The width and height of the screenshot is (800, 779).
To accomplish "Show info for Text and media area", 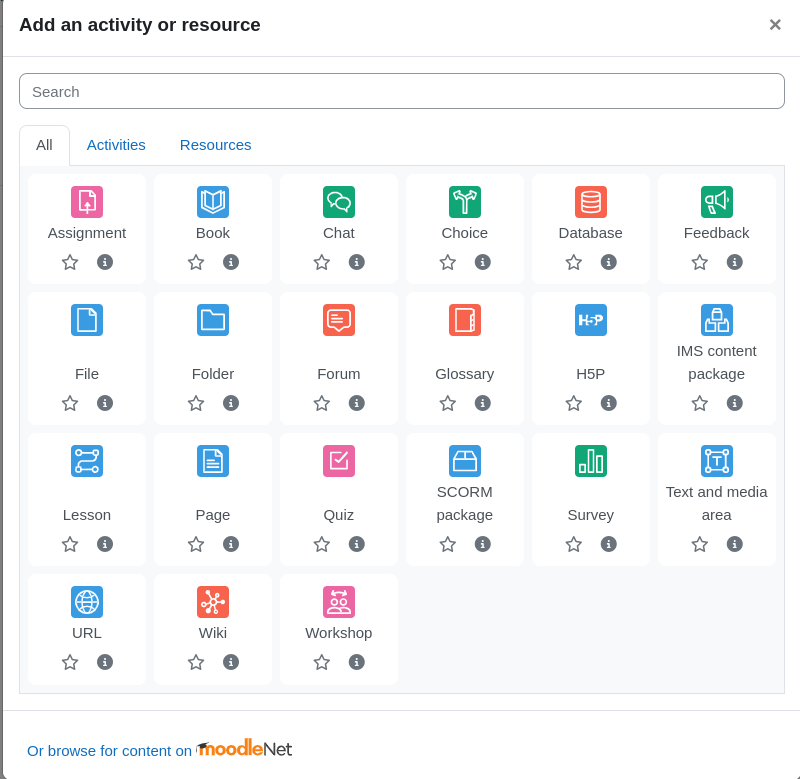I will click(x=735, y=544).
